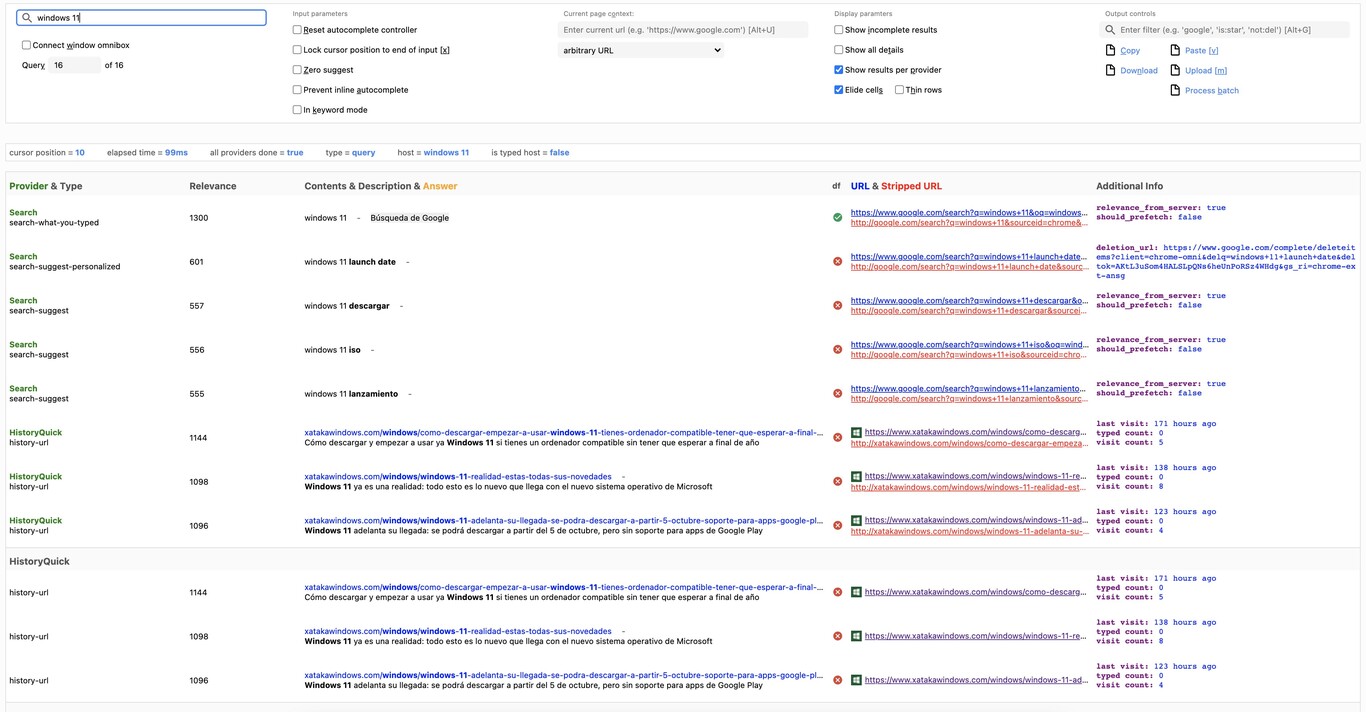Click 'type = query' status text
Viewport: 1366px width, 712px height.
[x=350, y=152]
